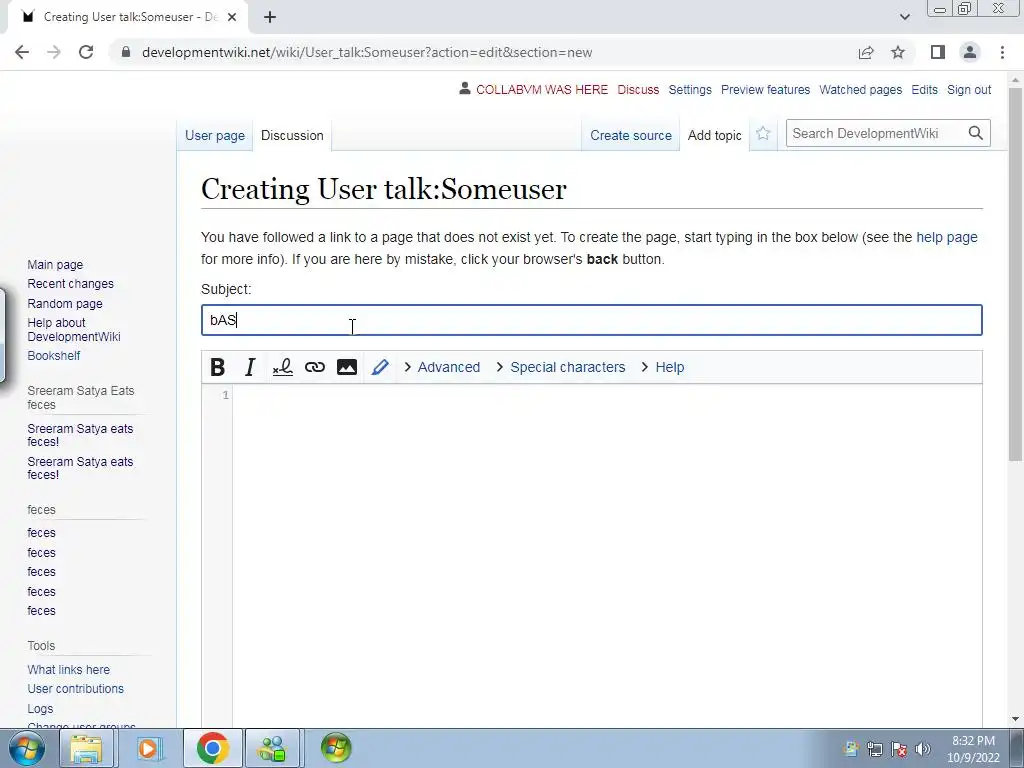This screenshot has height=768, width=1024.
Task: Insert a link with chain icon
Action: pos(315,367)
